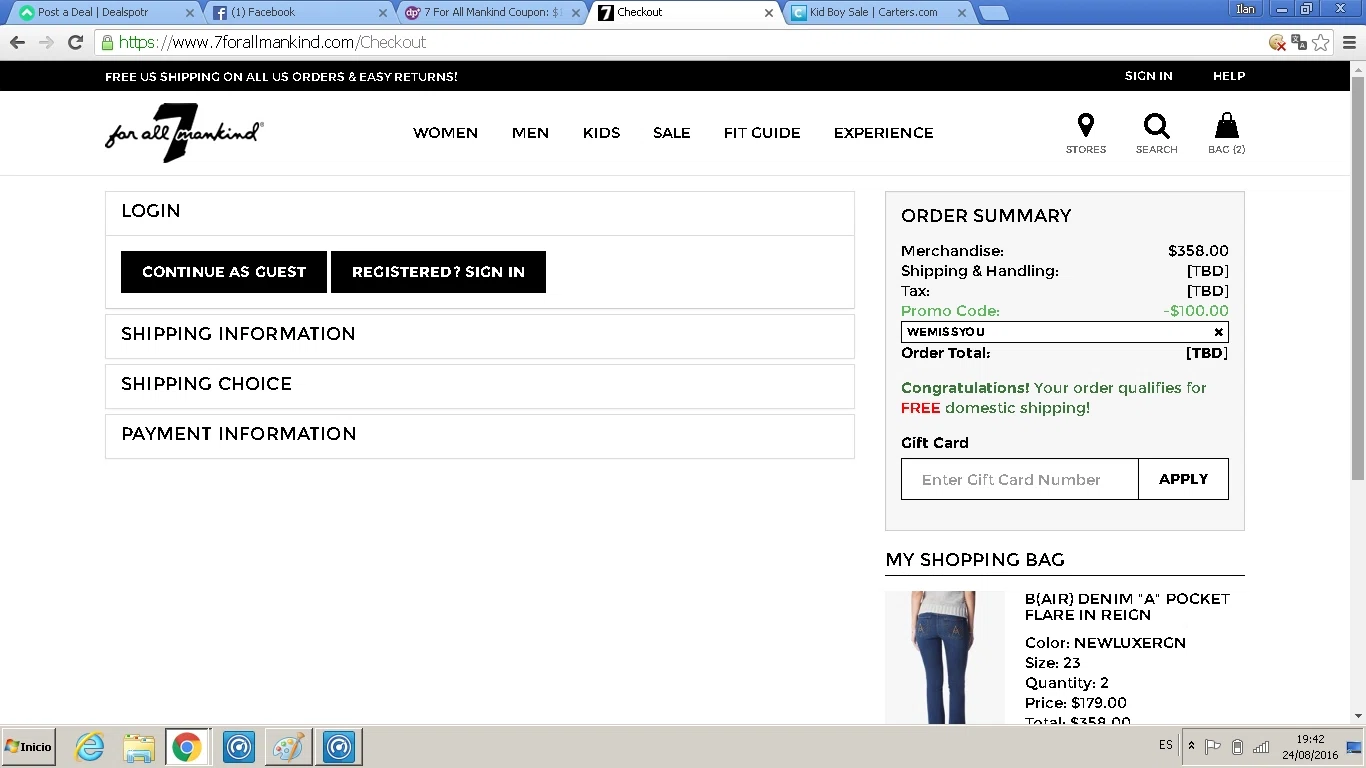Open the Inicio start button
The image size is (1366, 768).
[x=28, y=747]
